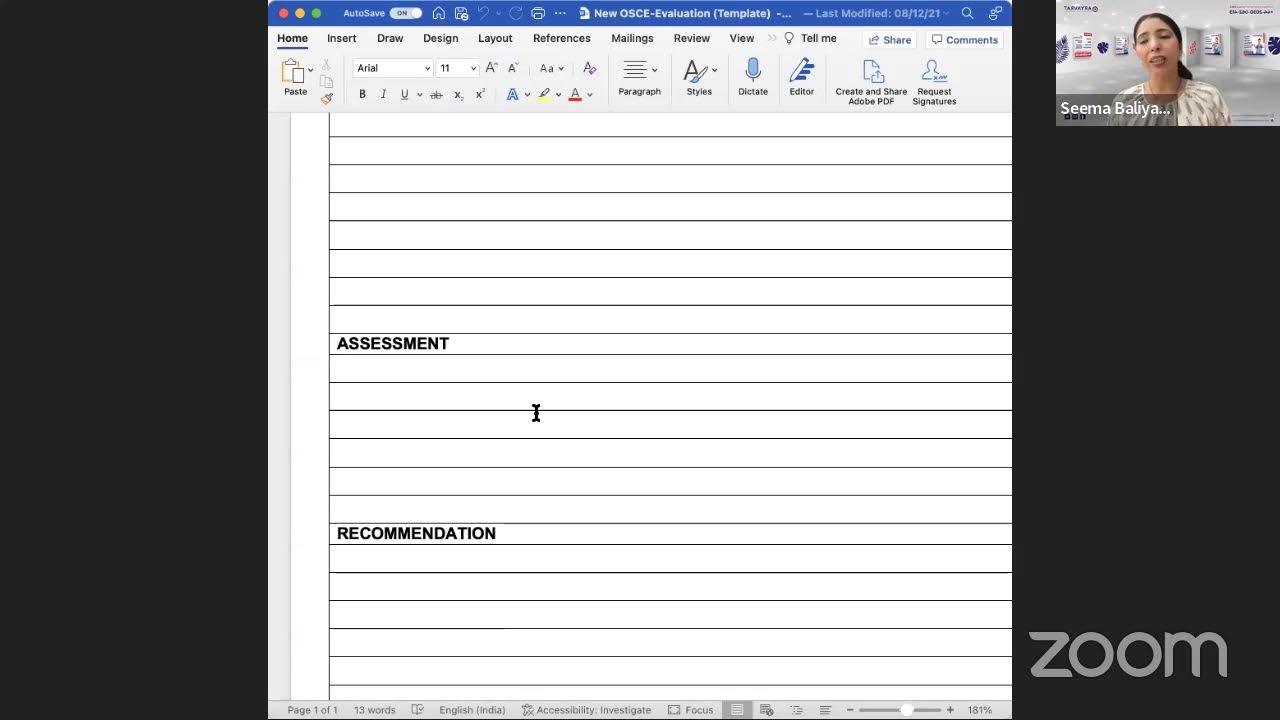
Task: Expand underline style arrow
Action: 419,95
